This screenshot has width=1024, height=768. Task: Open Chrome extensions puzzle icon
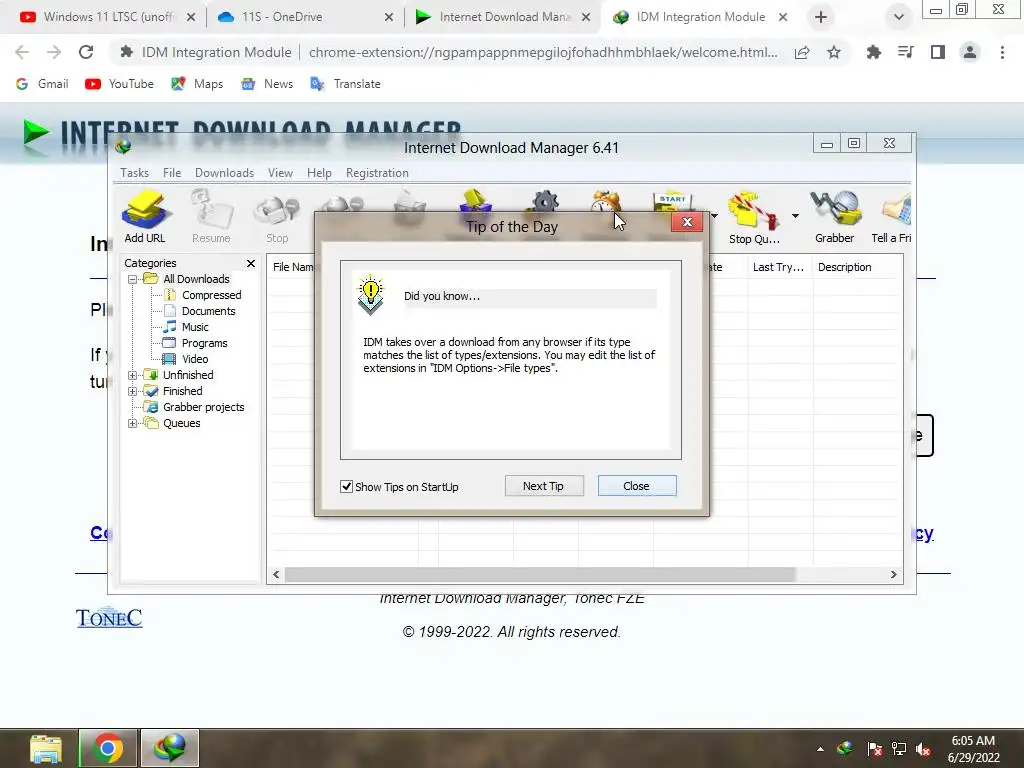click(x=873, y=52)
